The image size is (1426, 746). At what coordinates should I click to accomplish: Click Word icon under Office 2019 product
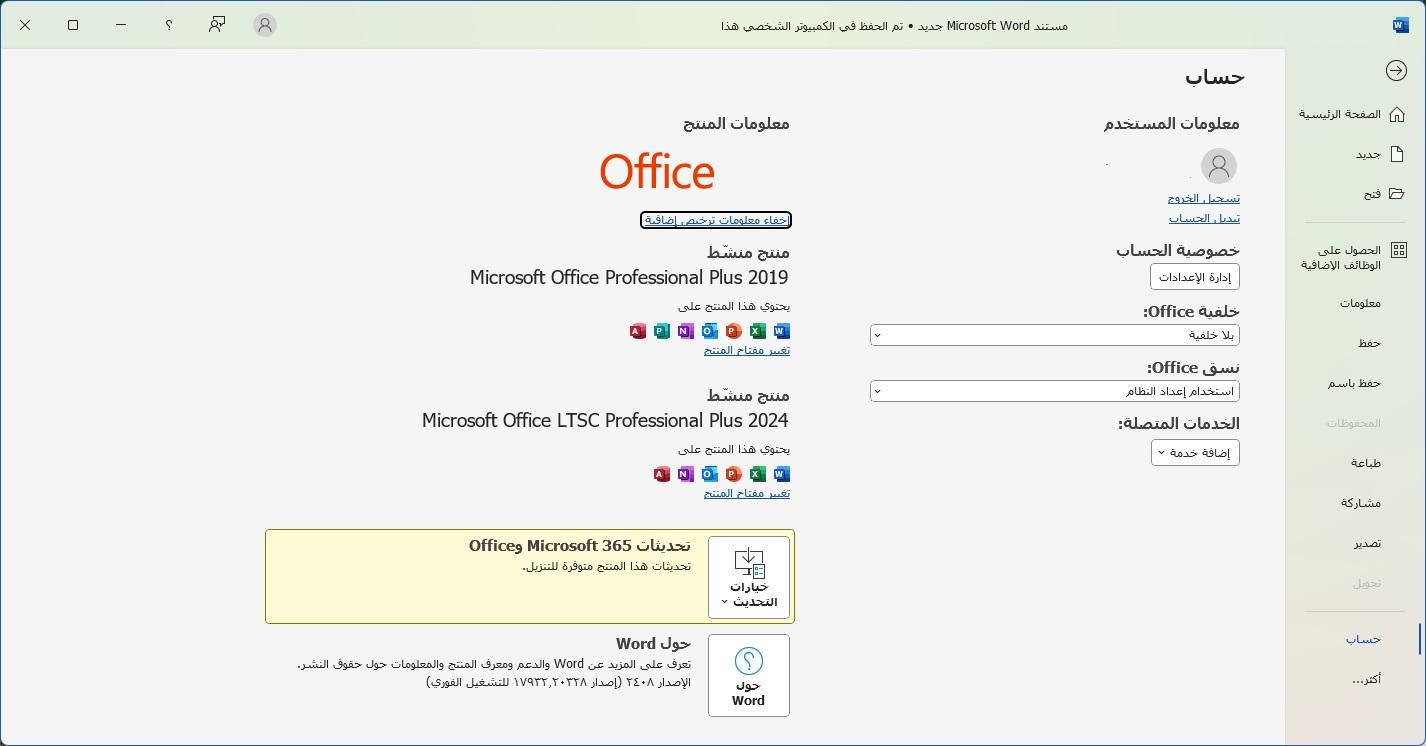[x=781, y=331]
